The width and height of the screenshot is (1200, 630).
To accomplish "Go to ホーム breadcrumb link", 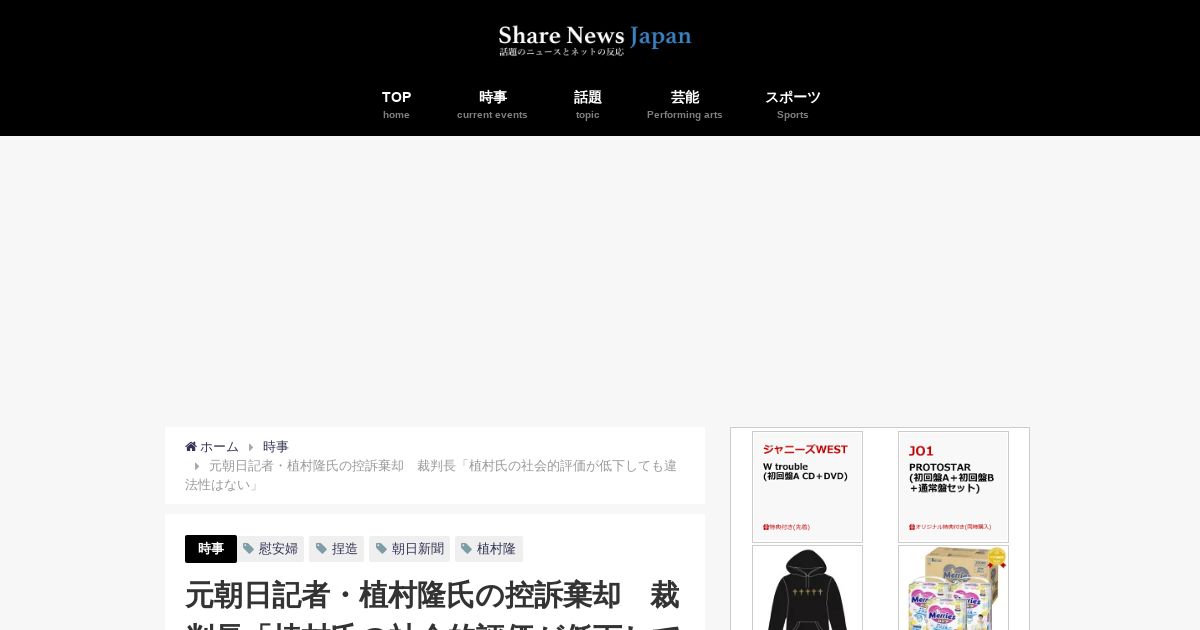I will click(x=219, y=447).
